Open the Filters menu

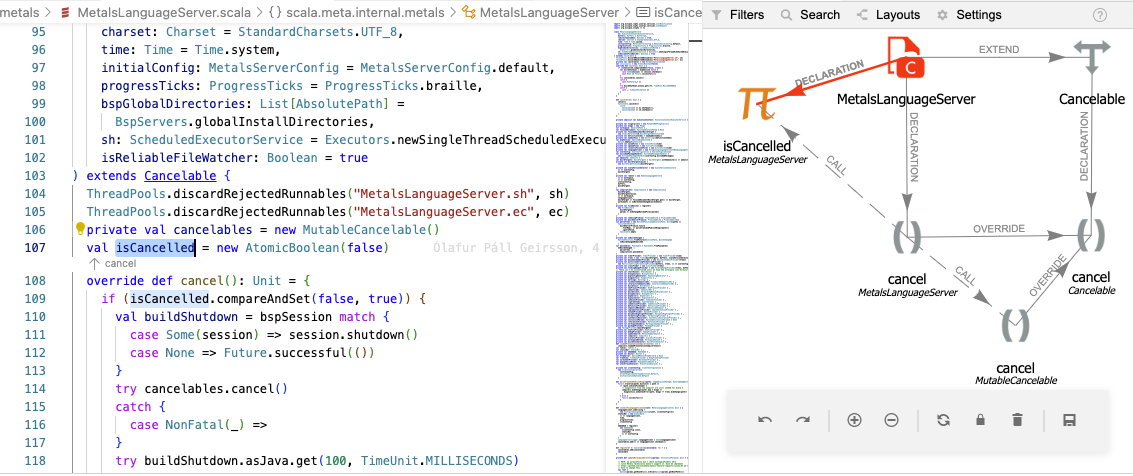(738, 14)
